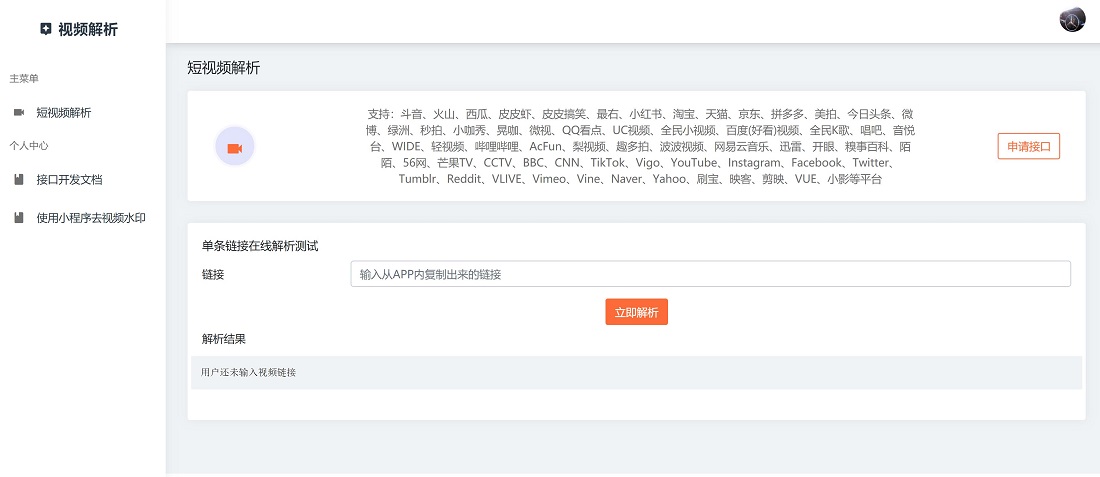Open the 接口开发文档 menu entry

click(69, 180)
